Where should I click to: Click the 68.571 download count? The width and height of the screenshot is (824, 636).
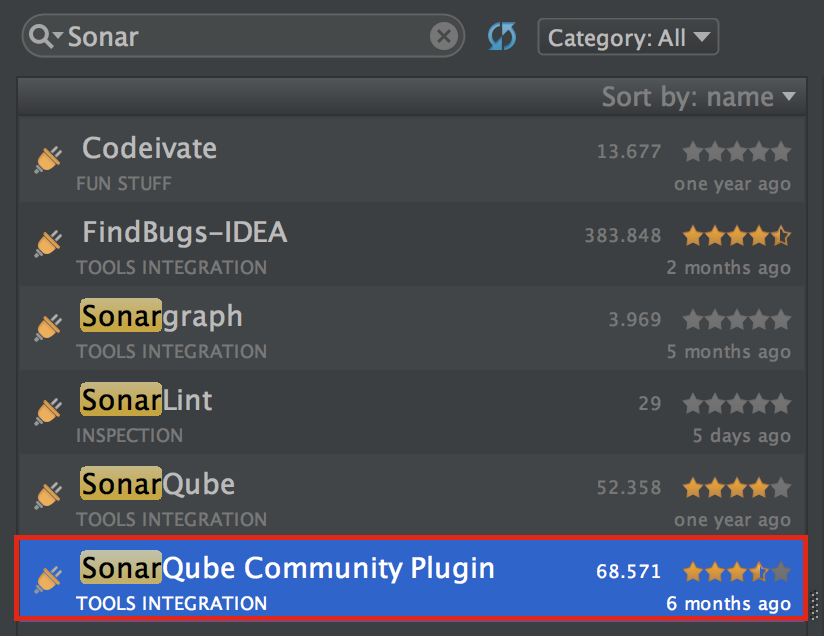tap(629, 571)
